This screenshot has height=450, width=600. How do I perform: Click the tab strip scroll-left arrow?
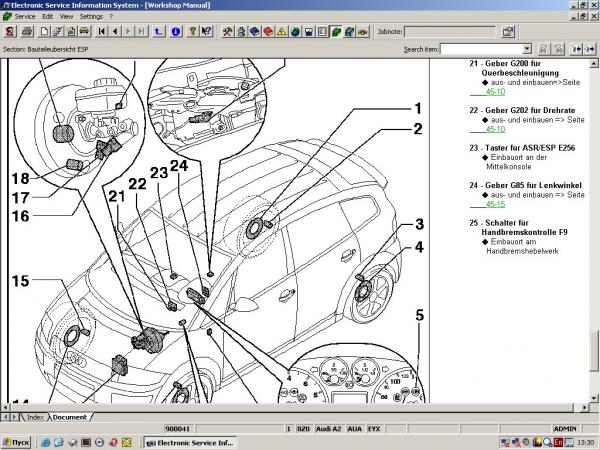pos(6,417)
